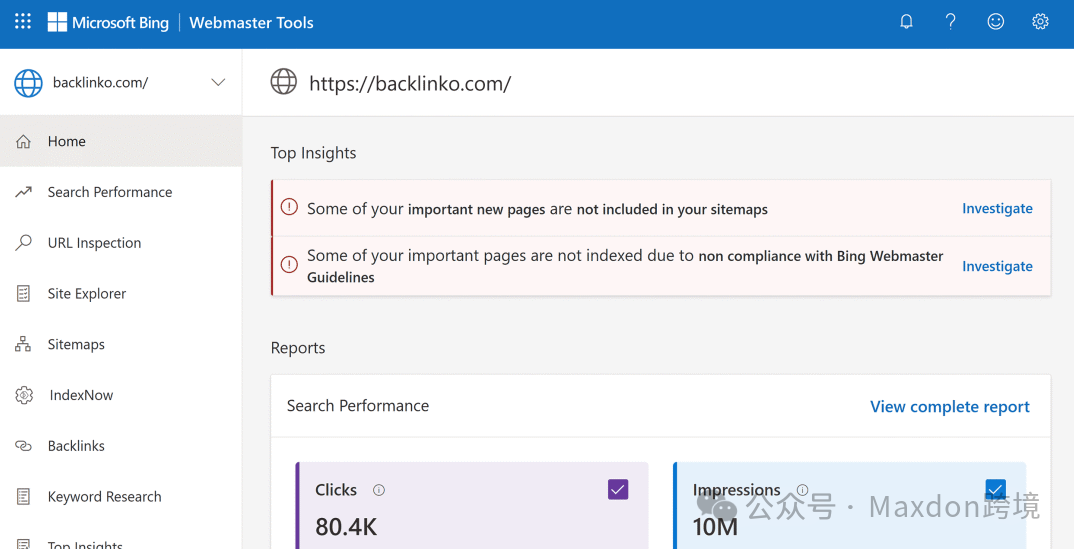
Task: Open Backlinks in the sidebar
Action: coord(121,446)
